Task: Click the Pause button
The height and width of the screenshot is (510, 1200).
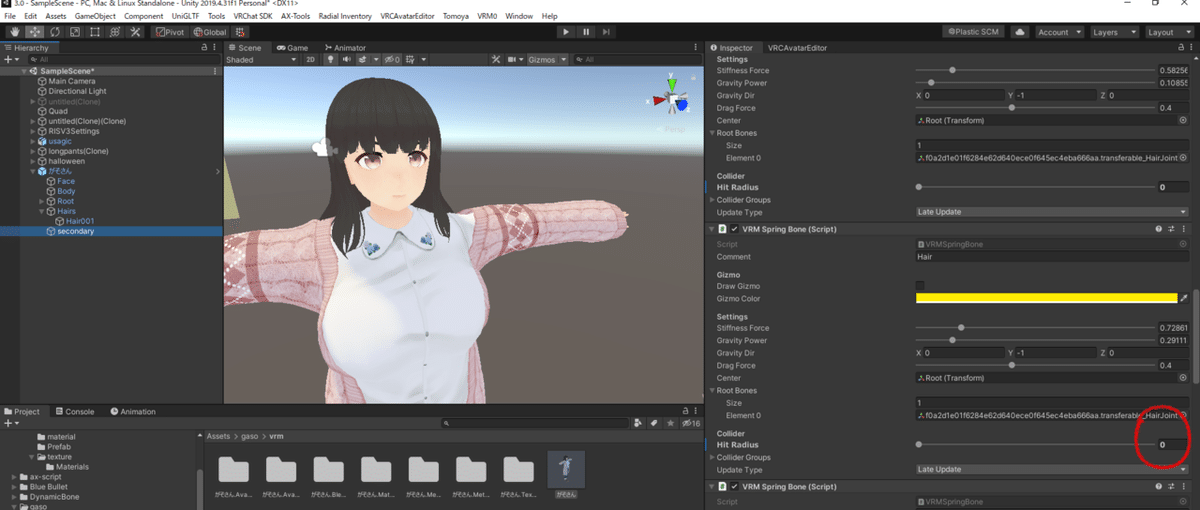Action: (x=586, y=32)
